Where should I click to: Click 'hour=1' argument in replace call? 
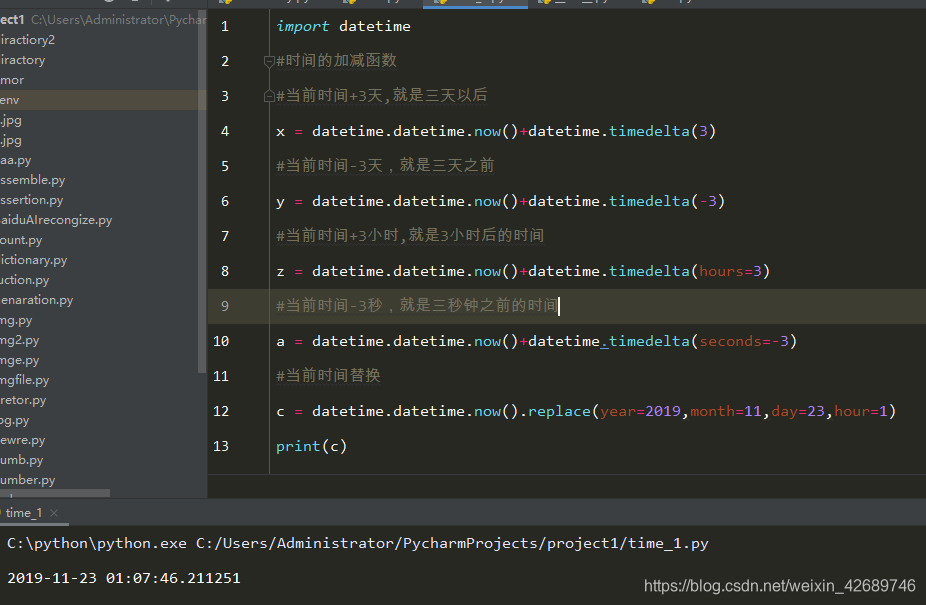click(861, 411)
